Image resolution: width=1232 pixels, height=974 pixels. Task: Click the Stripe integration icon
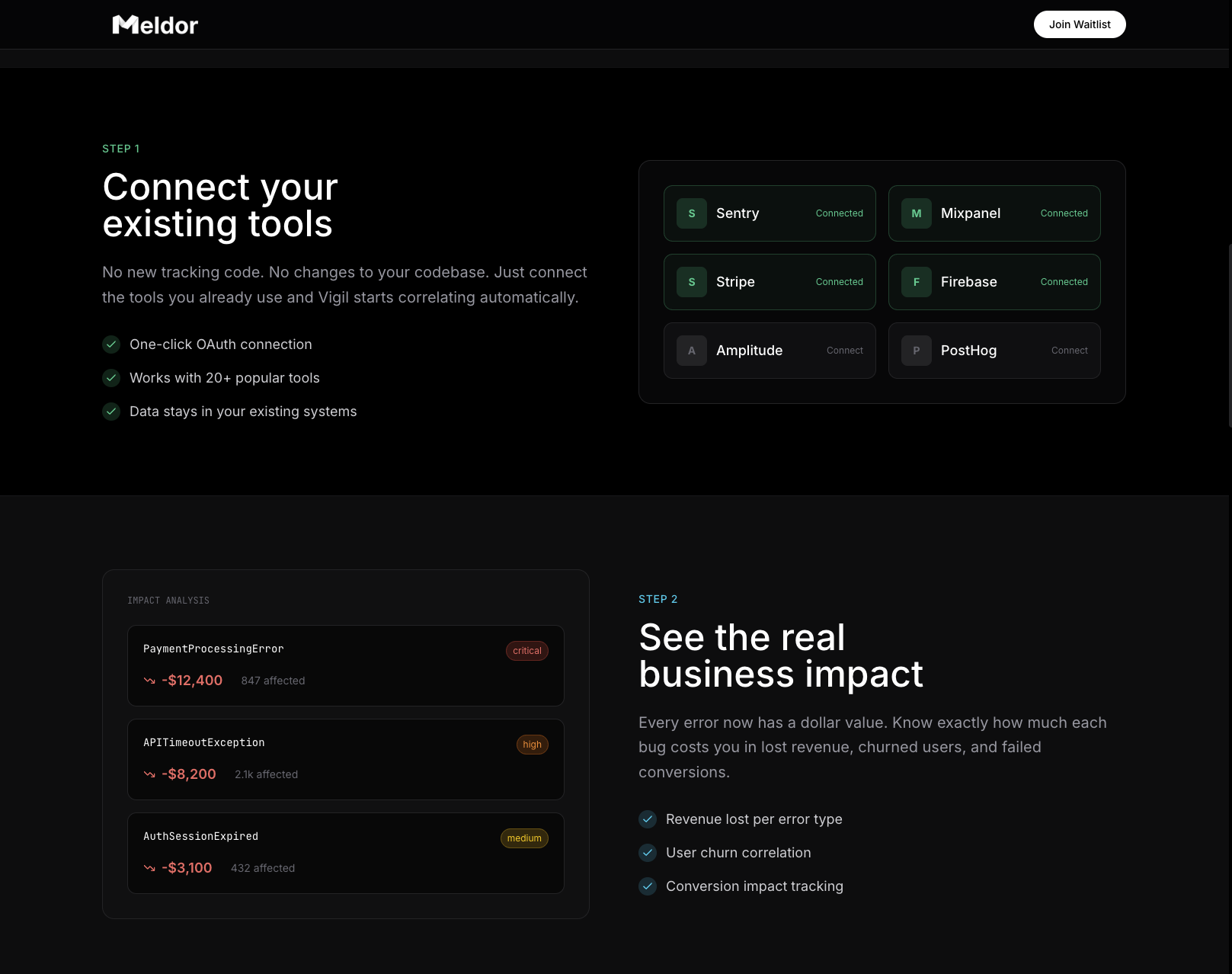coord(691,282)
